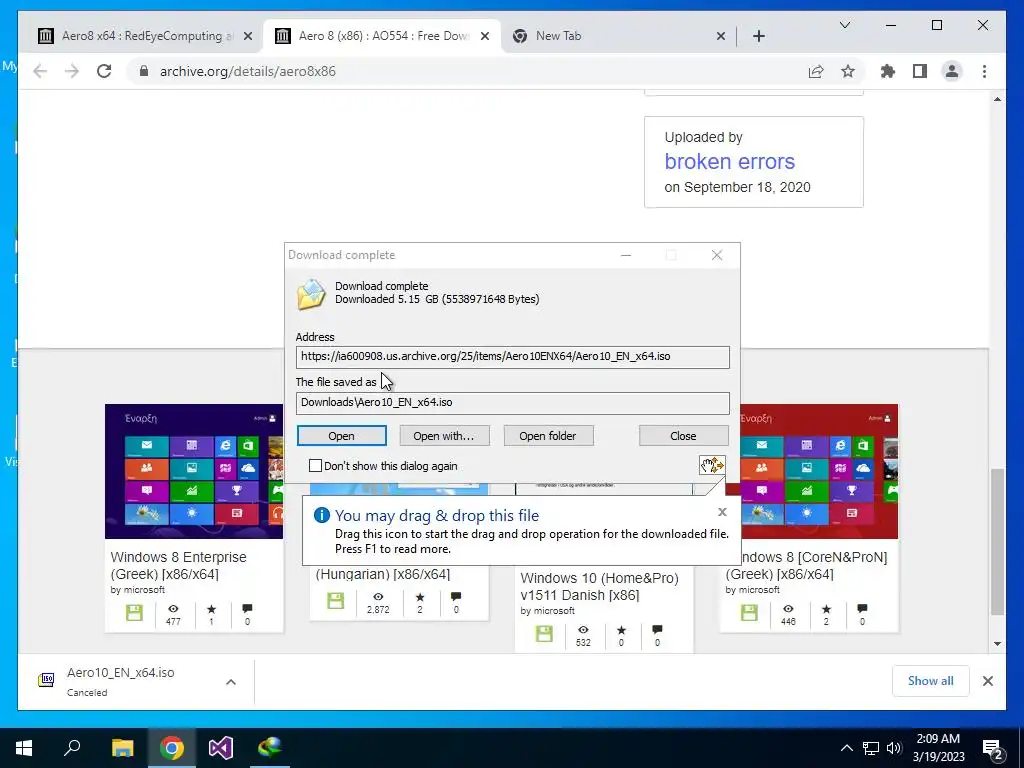Click the page vertical scrollbar thumb
Image resolution: width=1024 pixels, height=768 pixels.
[x=997, y=541]
